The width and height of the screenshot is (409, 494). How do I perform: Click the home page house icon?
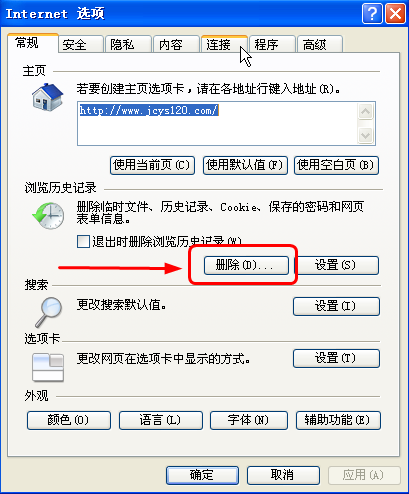click(x=48, y=97)
